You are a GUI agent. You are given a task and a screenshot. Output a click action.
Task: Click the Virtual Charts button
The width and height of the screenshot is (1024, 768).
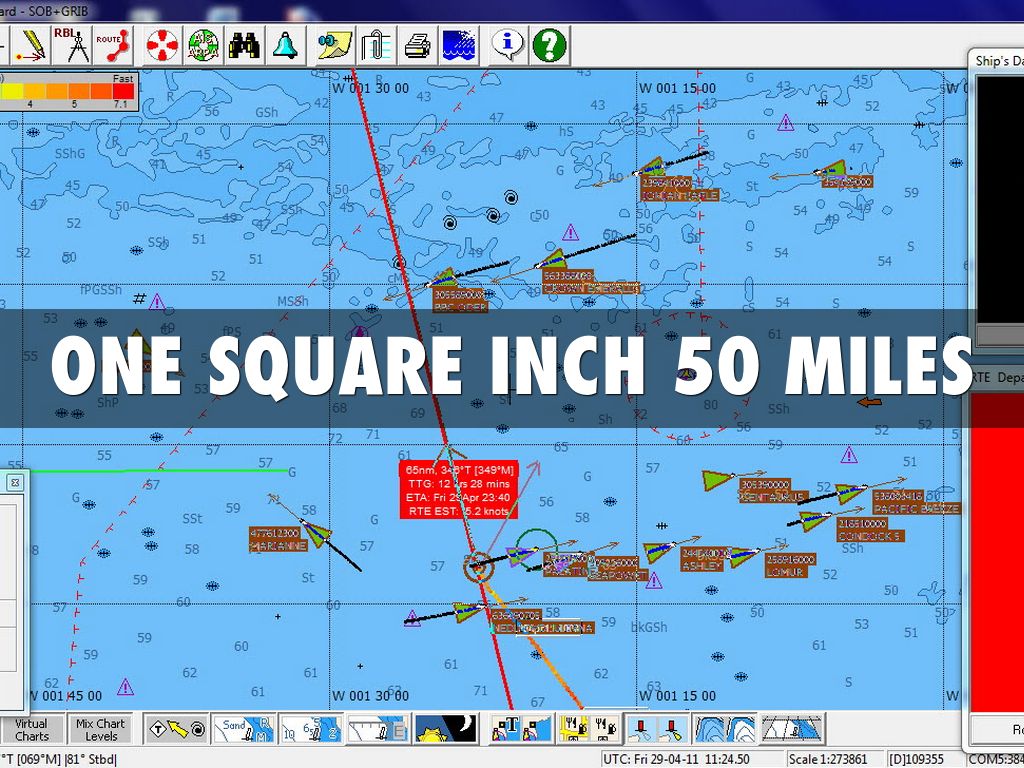[x=31, y=729]
